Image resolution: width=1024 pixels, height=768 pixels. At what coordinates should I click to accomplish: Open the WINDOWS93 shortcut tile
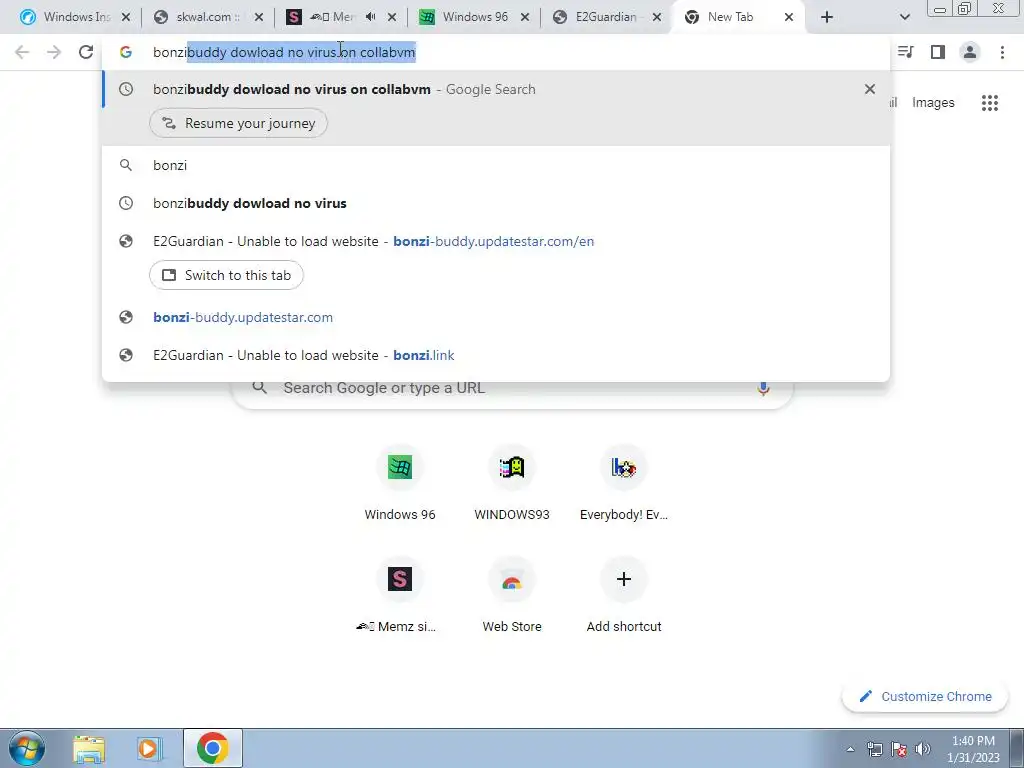[511, 484]
